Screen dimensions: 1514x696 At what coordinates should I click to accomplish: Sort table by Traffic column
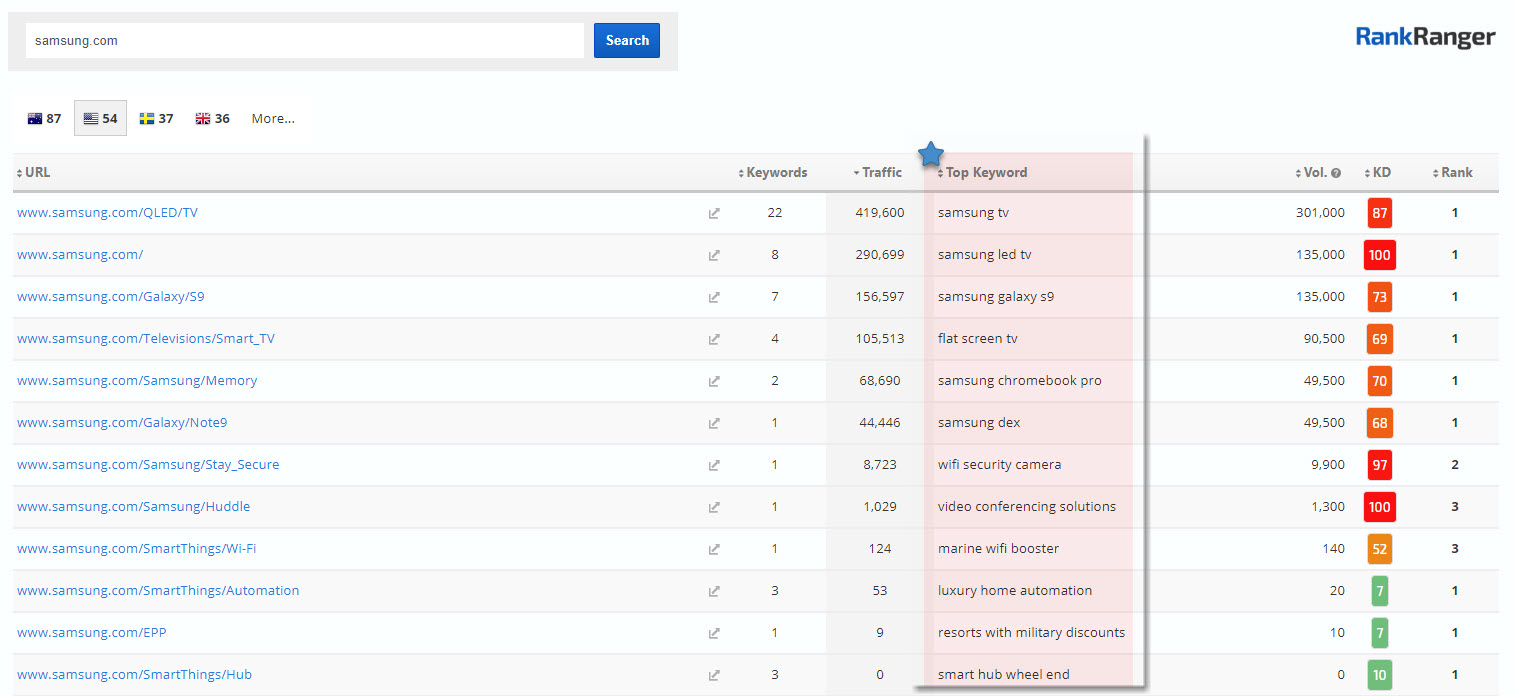click(x=880, y=172)
